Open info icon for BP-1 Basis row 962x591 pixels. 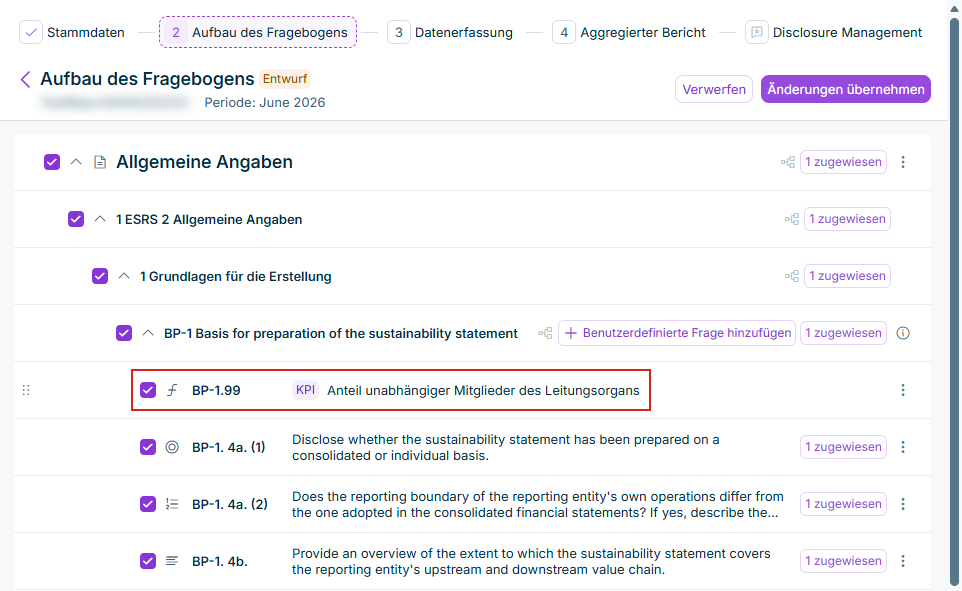coord(903,333)
